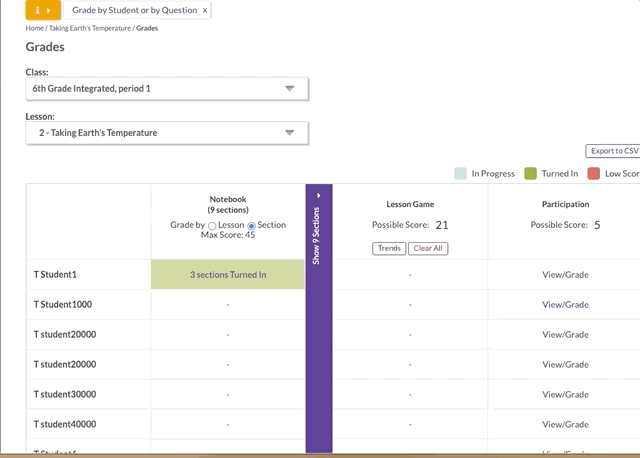
Task: Click the green Turned In legend swatch
Action: point(531,173)
